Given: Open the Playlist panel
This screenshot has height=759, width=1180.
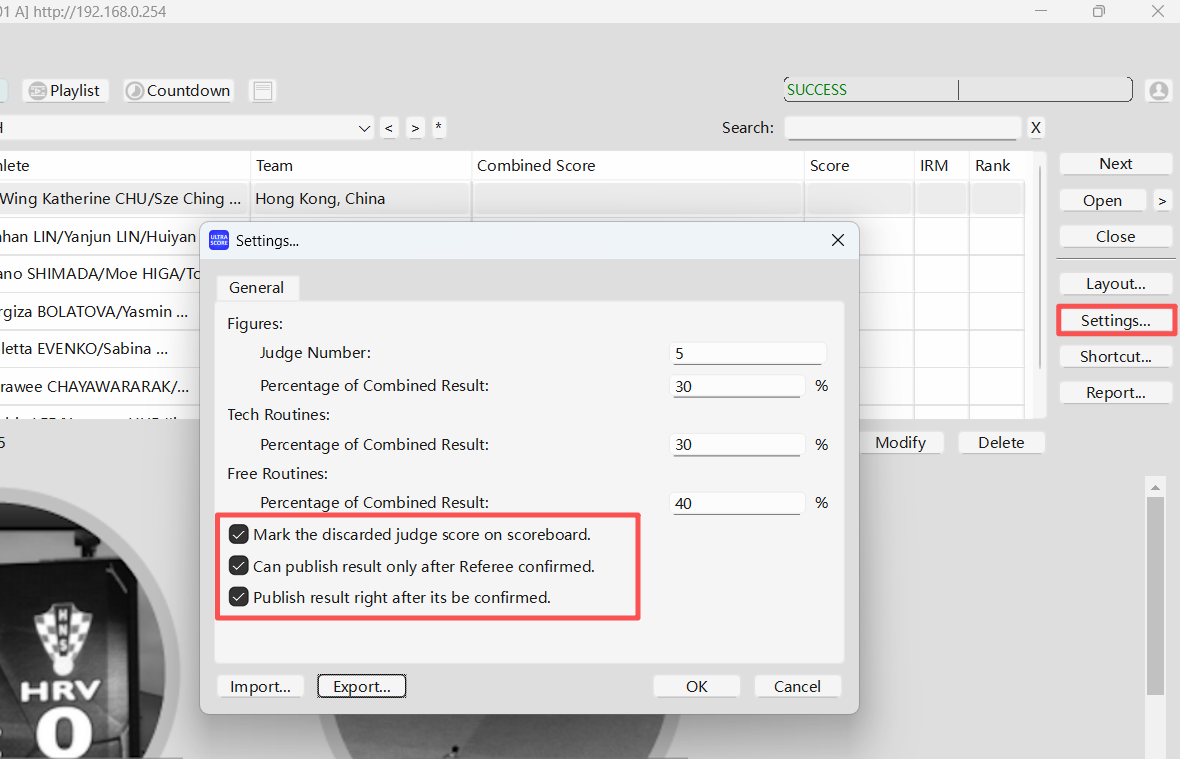Looking at the screenshot, I should pos(65,91).
